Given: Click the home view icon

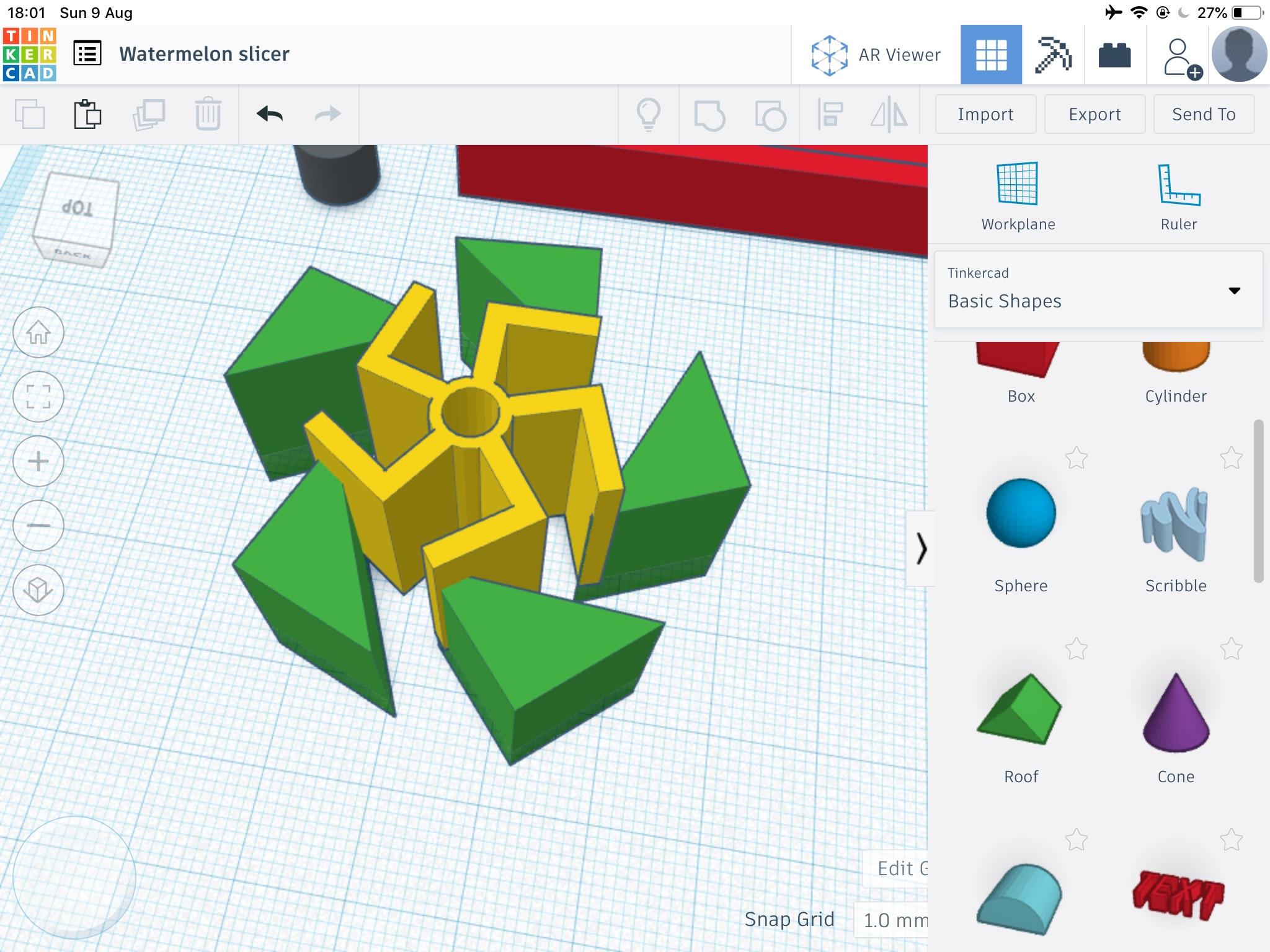Looking at the screenshot, I should pyautogui.click(x=38, y=333).
